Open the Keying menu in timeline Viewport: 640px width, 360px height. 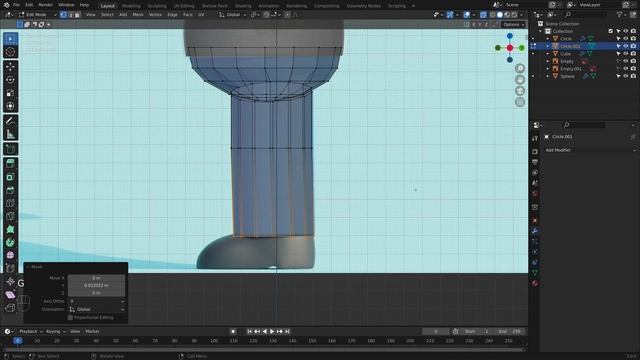(x=56, y=331)
